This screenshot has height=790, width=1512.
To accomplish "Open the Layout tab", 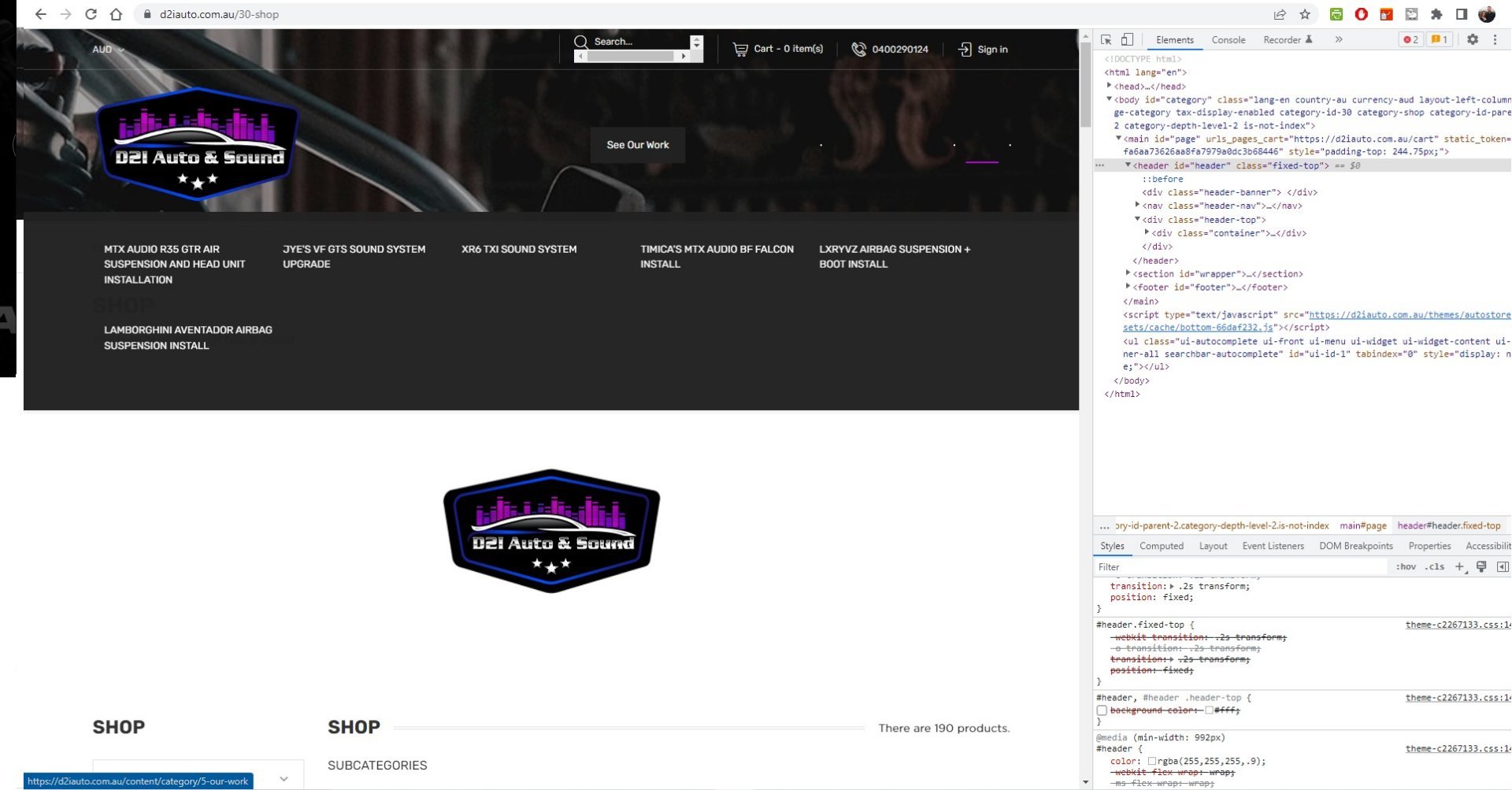I will coord(1213,546).
